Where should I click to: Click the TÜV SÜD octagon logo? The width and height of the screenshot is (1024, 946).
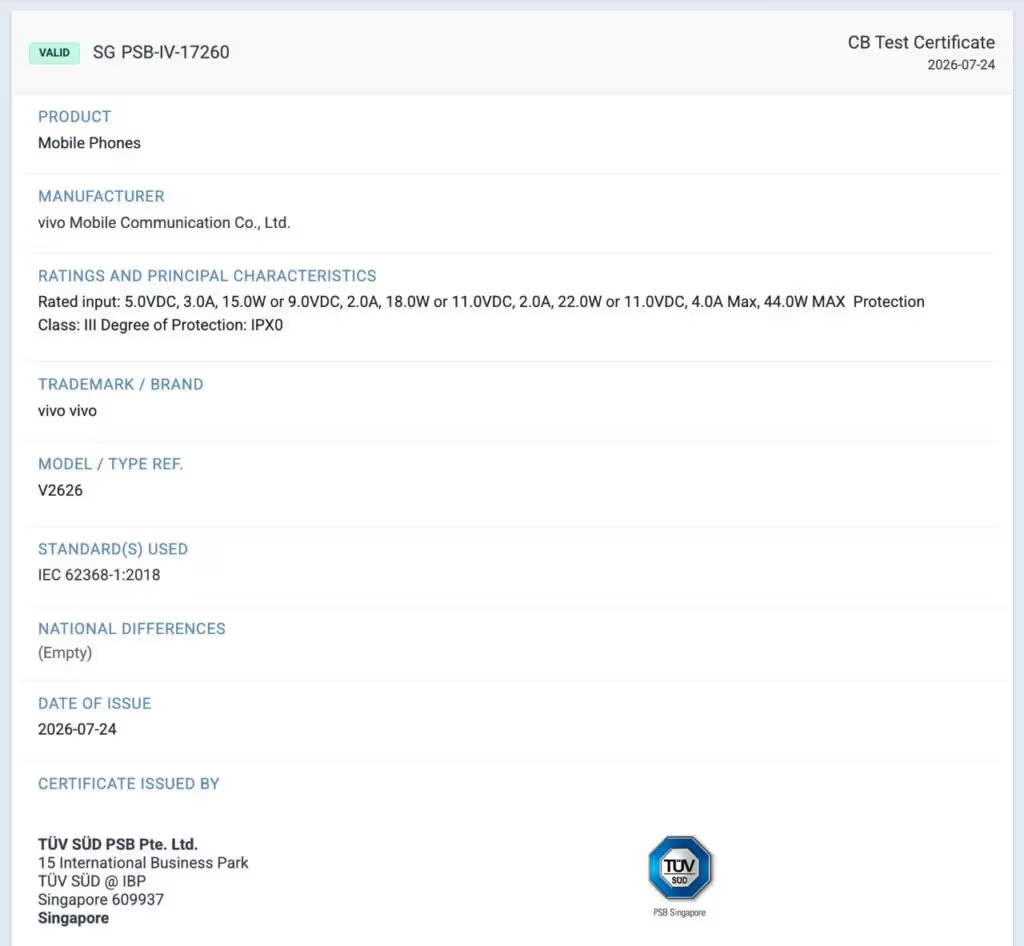coord(680,868)
